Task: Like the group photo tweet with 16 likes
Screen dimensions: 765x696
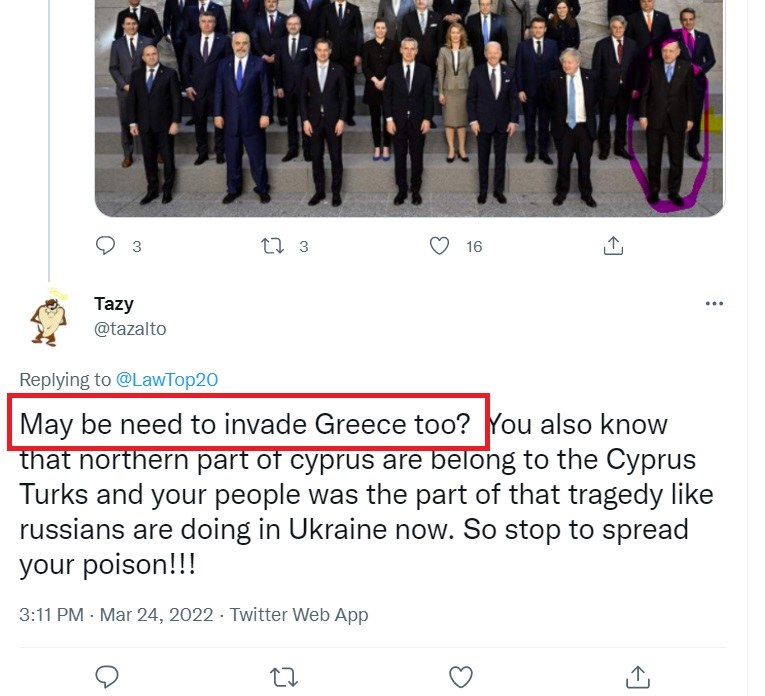Action: click(439, 245)
